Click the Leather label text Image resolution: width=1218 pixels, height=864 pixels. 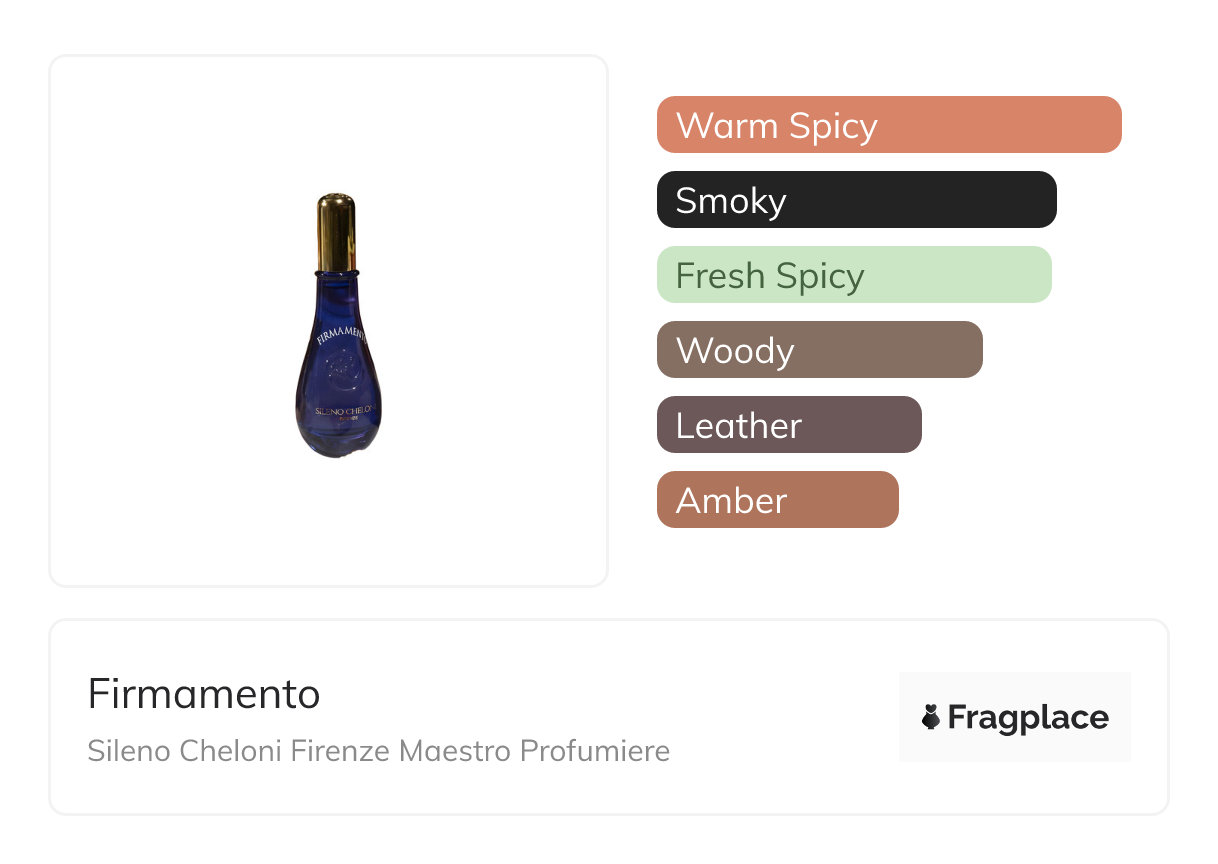click(739, 426)
